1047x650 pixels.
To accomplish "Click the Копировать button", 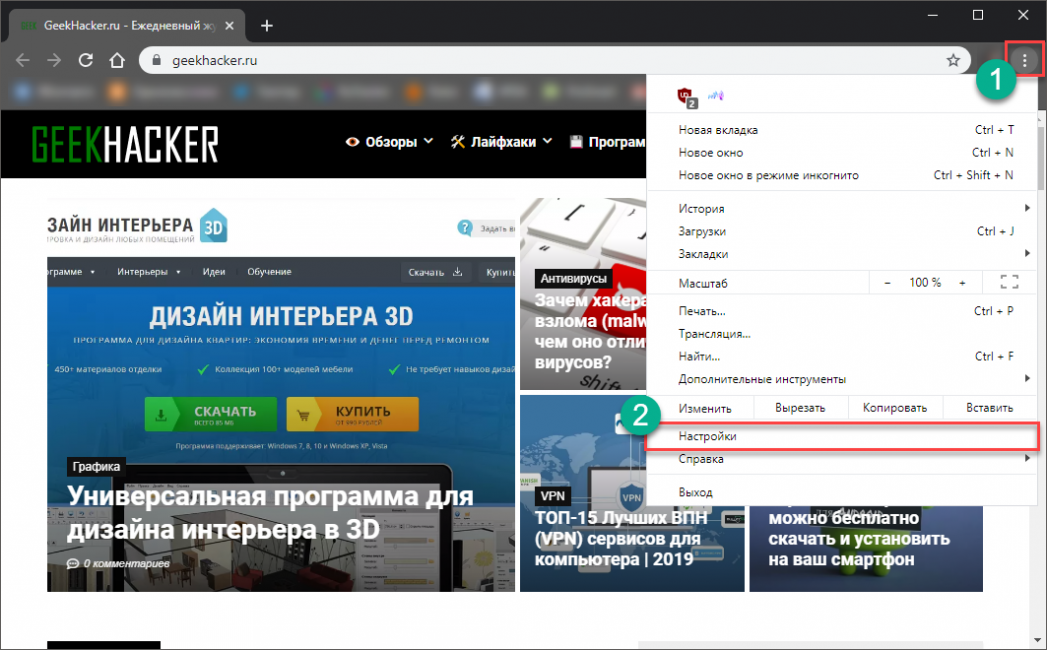I will pos(896,408).
